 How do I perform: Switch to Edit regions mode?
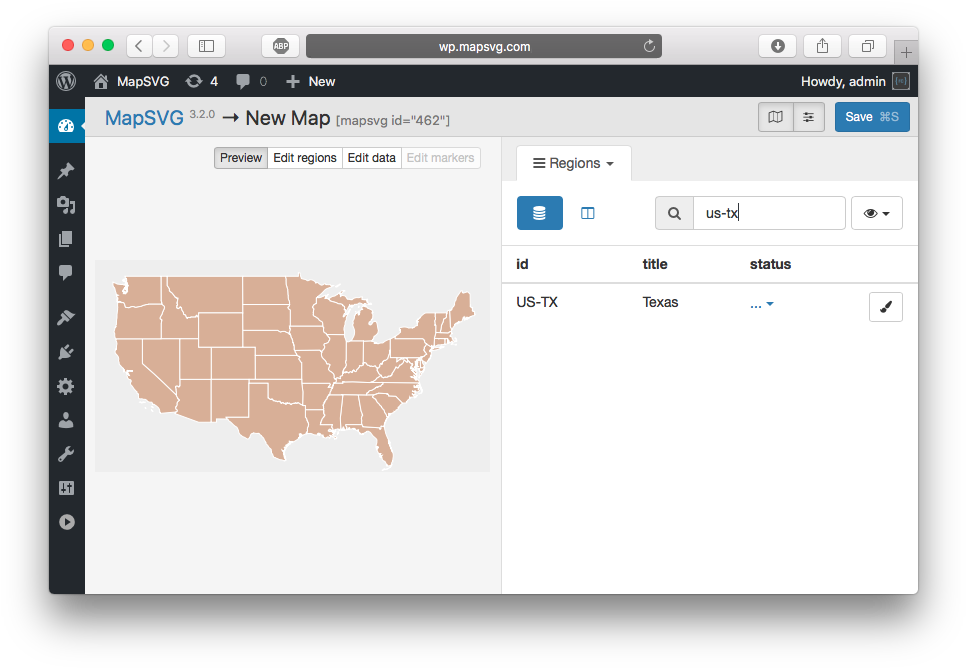coord(305,158)
